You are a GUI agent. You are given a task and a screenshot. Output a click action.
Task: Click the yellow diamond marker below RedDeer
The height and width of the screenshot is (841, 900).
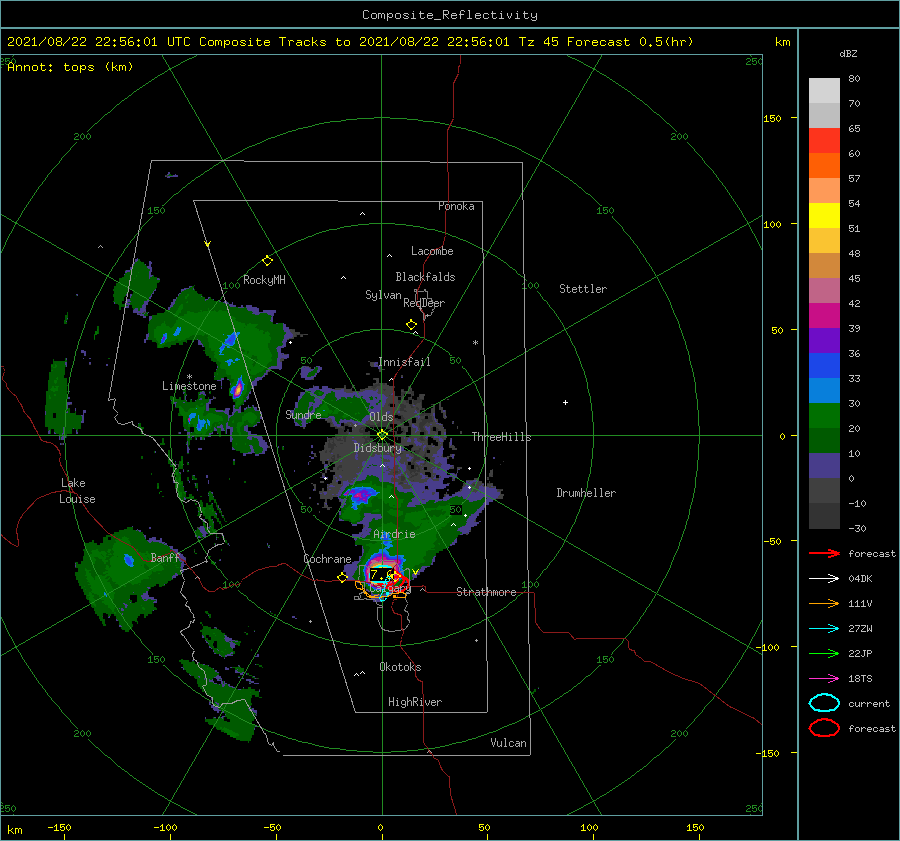[412, 325]
